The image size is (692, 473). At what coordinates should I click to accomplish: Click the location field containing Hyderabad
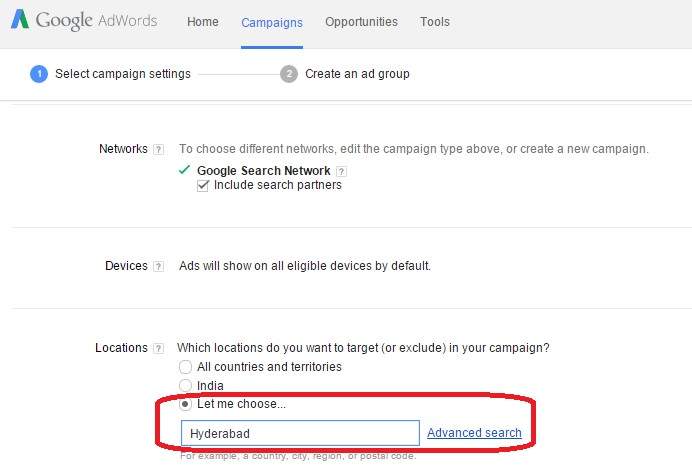click(300, 433)
